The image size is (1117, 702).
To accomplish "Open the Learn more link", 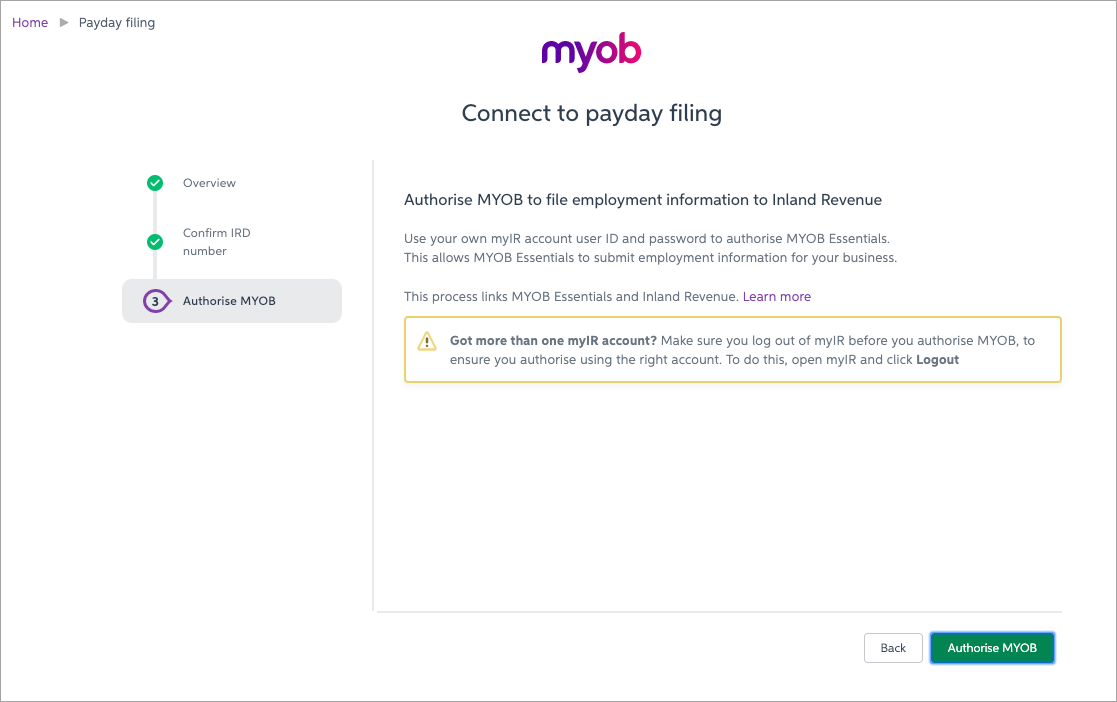I will [x=777, y=297].
